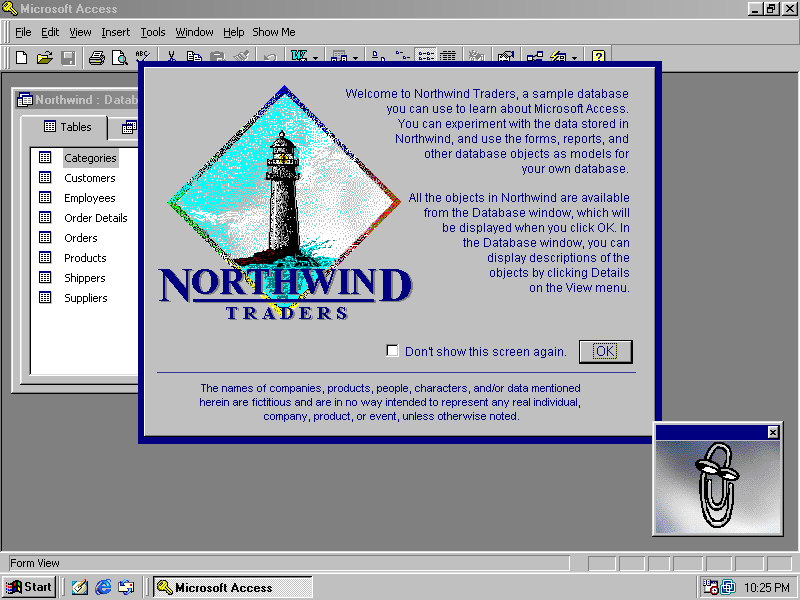Viewport: 800px width, 600px height.
Task: Select the Suppliers table
Action: [x=86, y=297]
